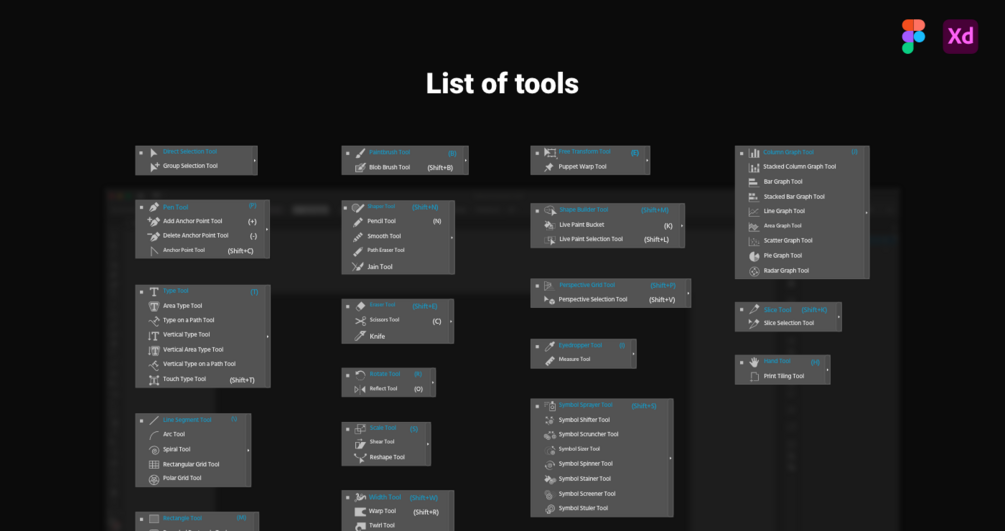
Task: Choose the Reshape Tool icon
Action: point(360,458)
